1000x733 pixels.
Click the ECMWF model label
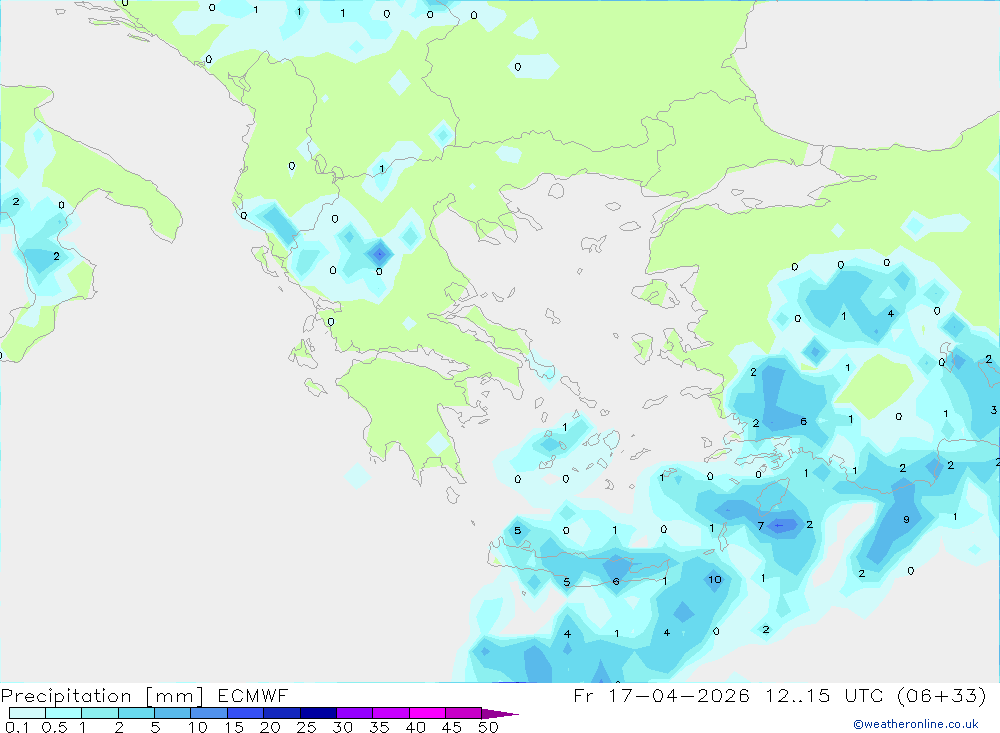(253, 696)
